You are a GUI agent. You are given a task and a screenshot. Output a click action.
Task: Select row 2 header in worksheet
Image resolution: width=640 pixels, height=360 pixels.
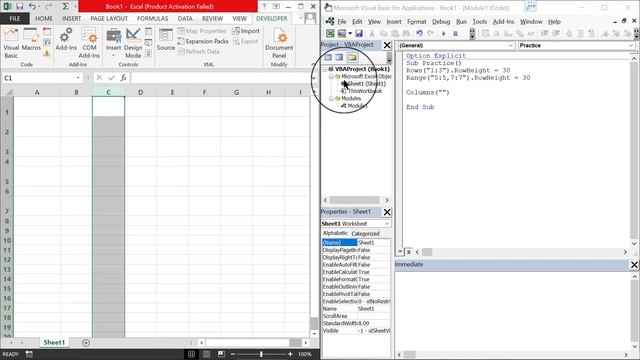(7, 132)
